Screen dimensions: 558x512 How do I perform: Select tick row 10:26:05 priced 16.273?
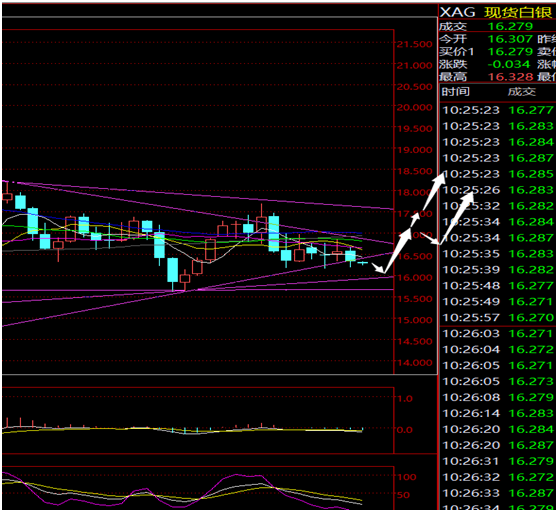498,381
